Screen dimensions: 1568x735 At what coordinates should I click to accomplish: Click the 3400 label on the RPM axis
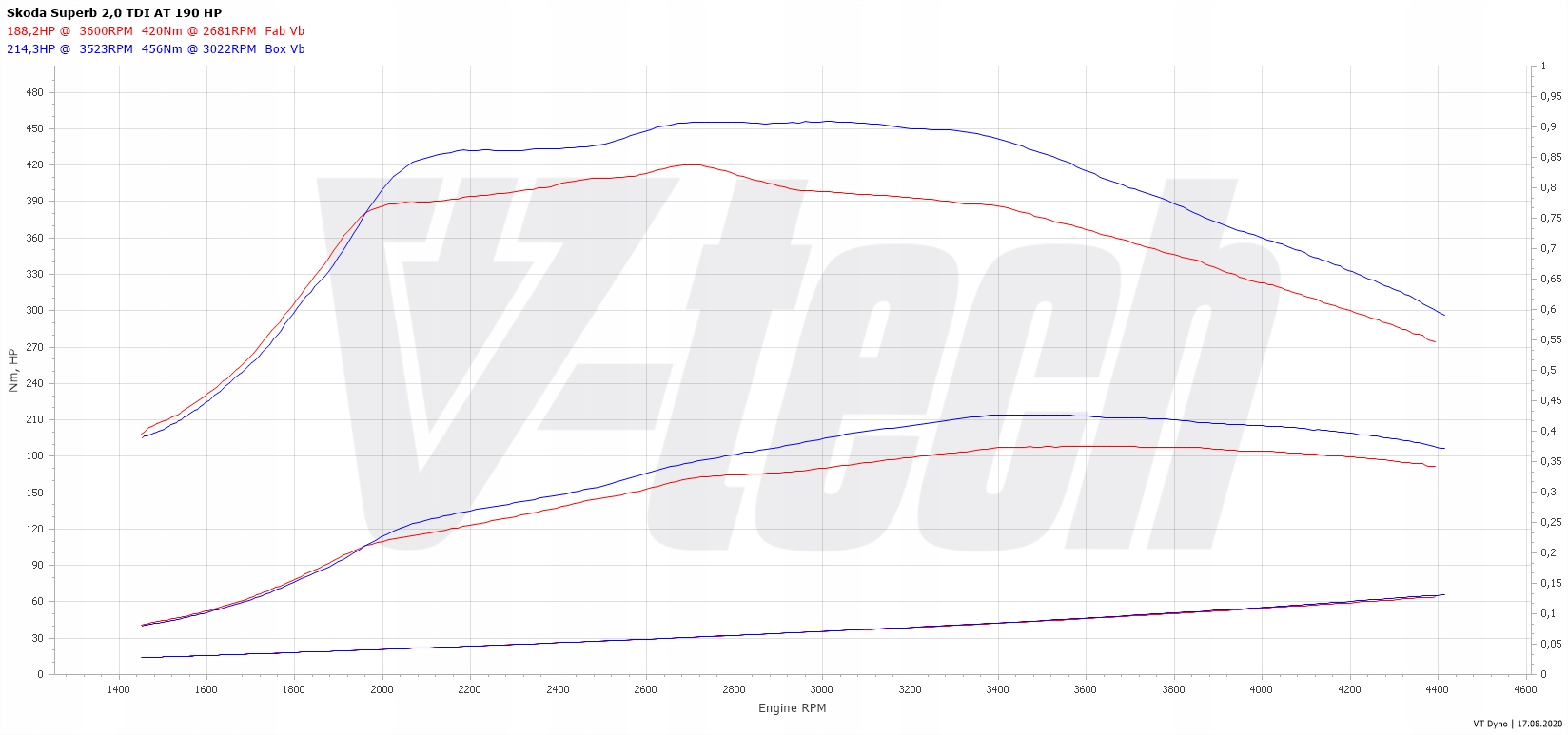tap(997, 689)
